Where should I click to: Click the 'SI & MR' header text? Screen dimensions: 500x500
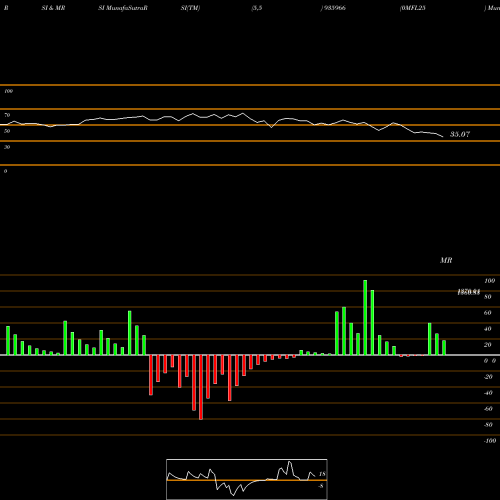(x=53, y=8)
